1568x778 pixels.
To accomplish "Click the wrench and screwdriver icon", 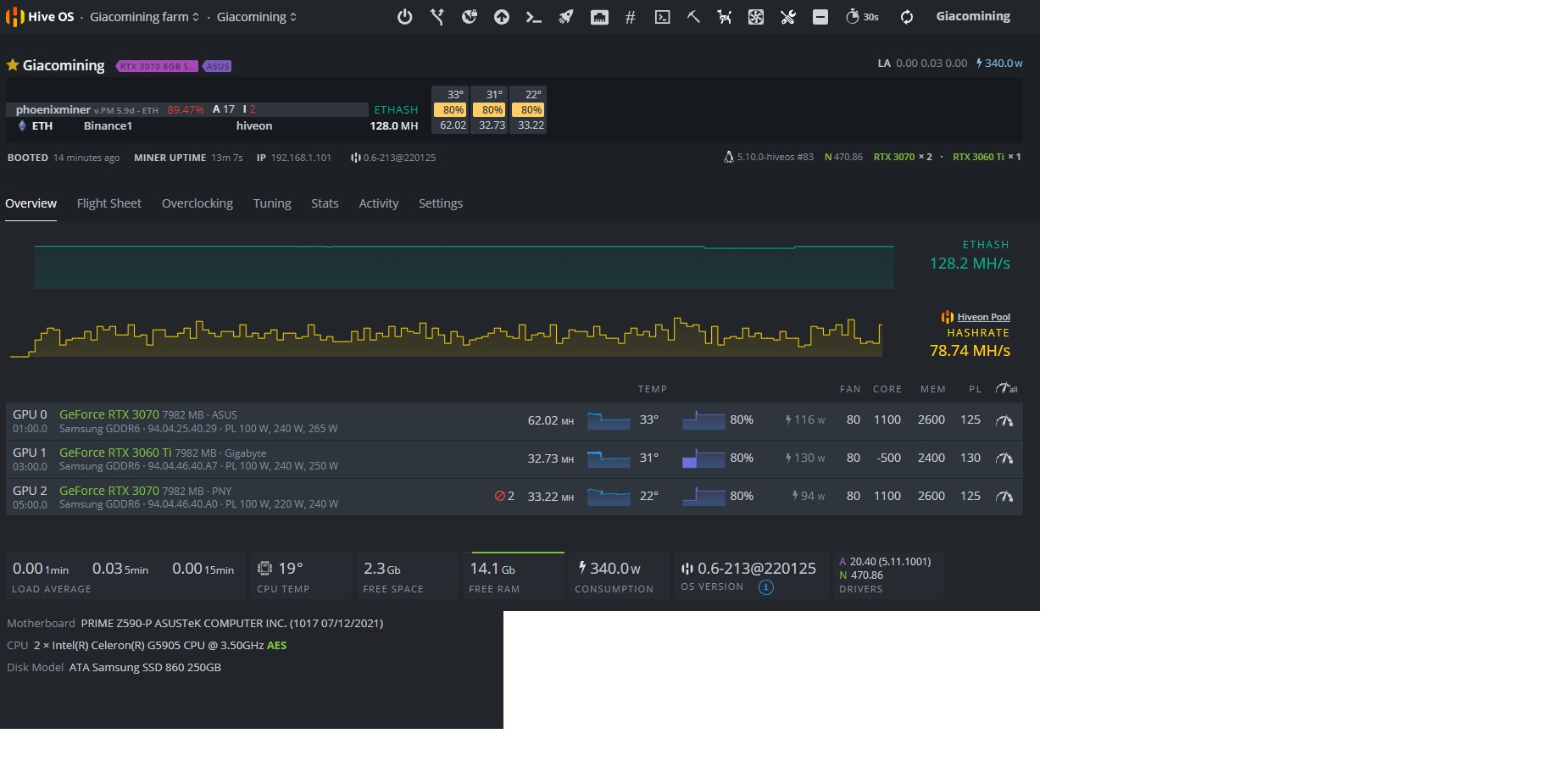I will click(788, 17).
